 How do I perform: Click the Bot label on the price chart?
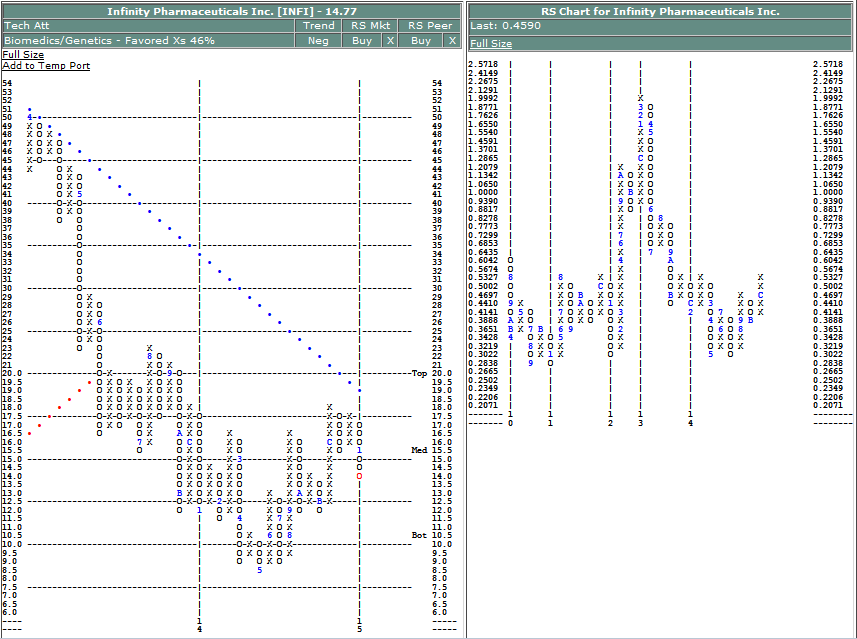(419, 535)
